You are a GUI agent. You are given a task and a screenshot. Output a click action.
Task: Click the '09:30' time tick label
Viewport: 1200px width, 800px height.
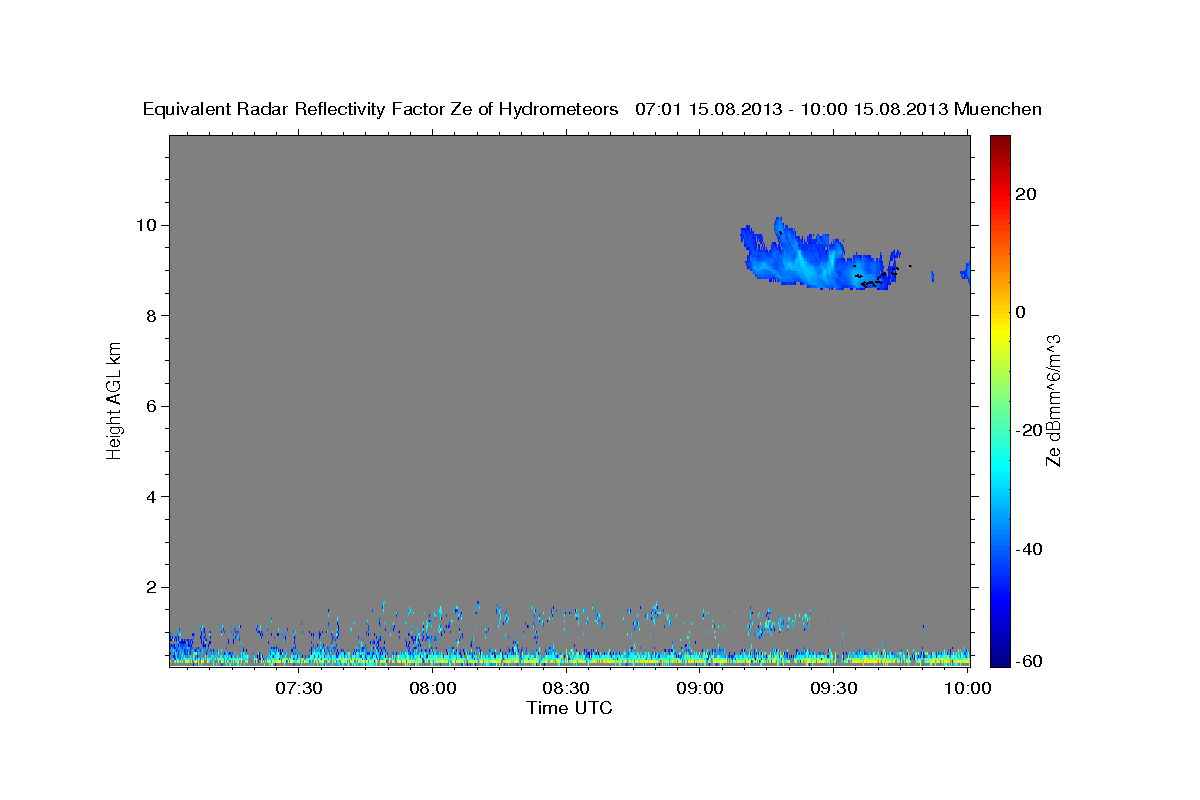coord(834,688)
